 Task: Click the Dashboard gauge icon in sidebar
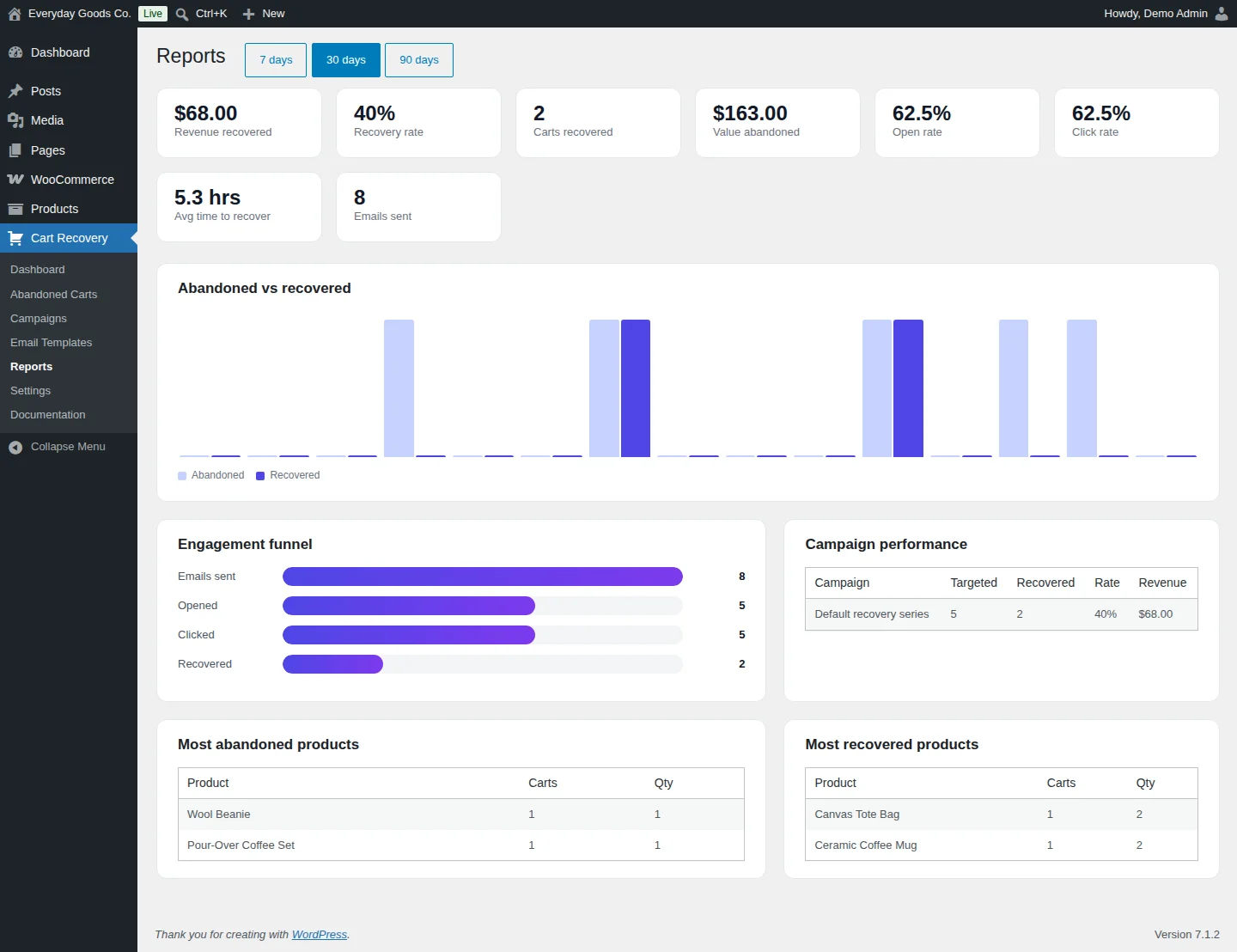(x=15, y=52)
